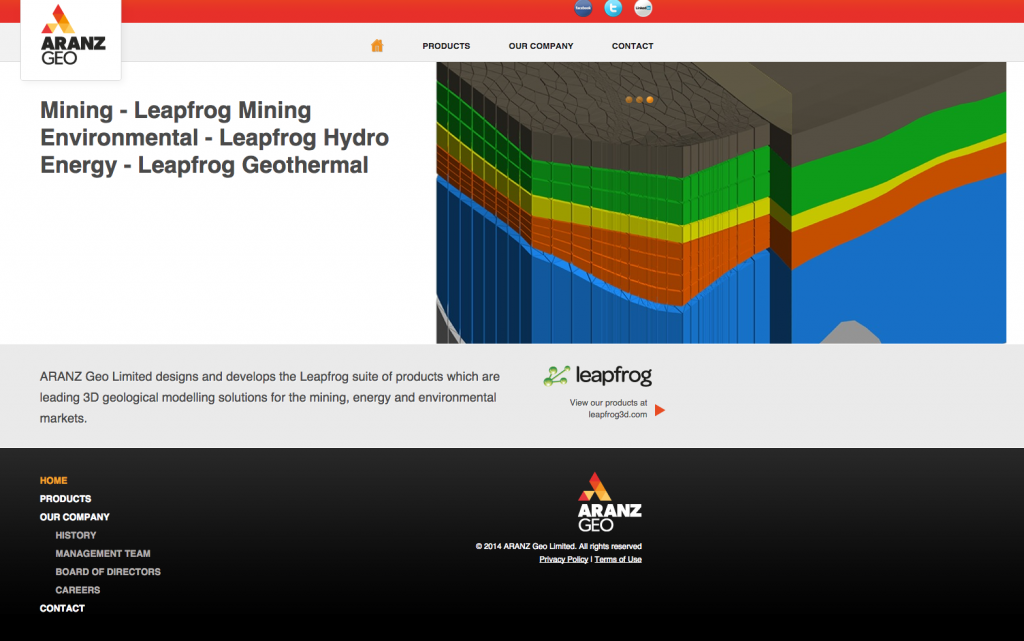
Task: Click History in the footer menu
Action: (x=76, y=535)
